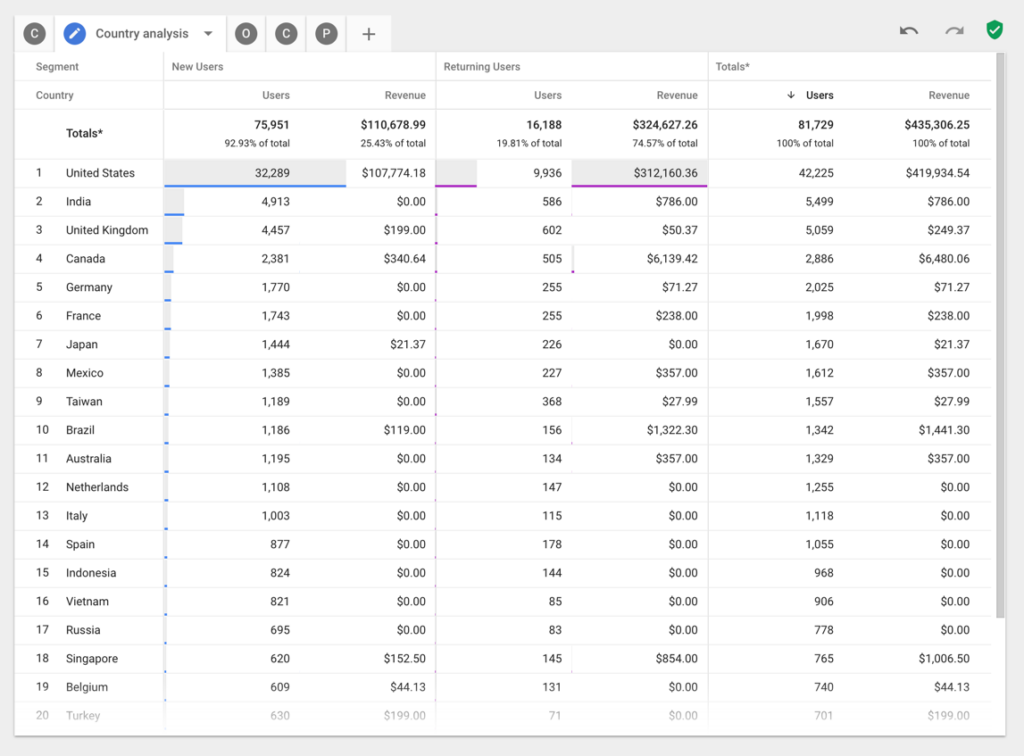Click the blue pencil edit icon

pyautogui.click(x=75, y=34)
